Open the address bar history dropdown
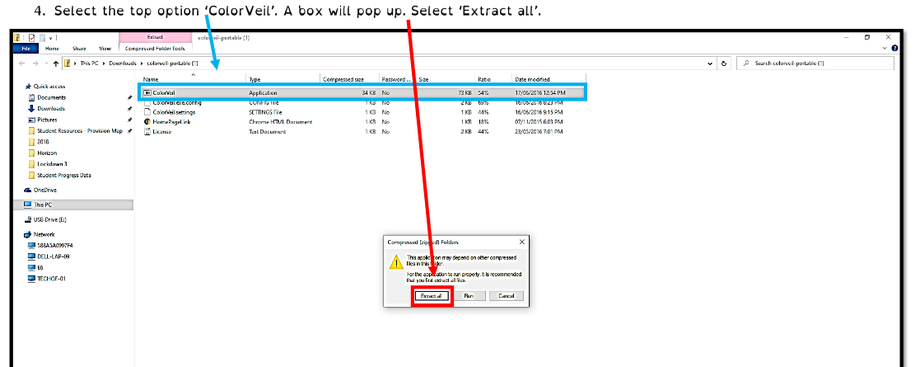 click(x=711, y=63)
